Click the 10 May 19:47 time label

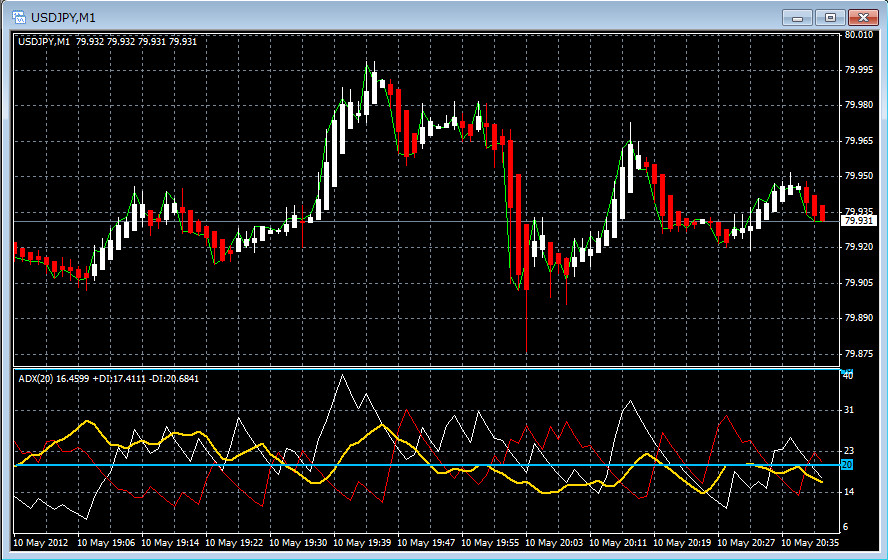coord(426,542)
